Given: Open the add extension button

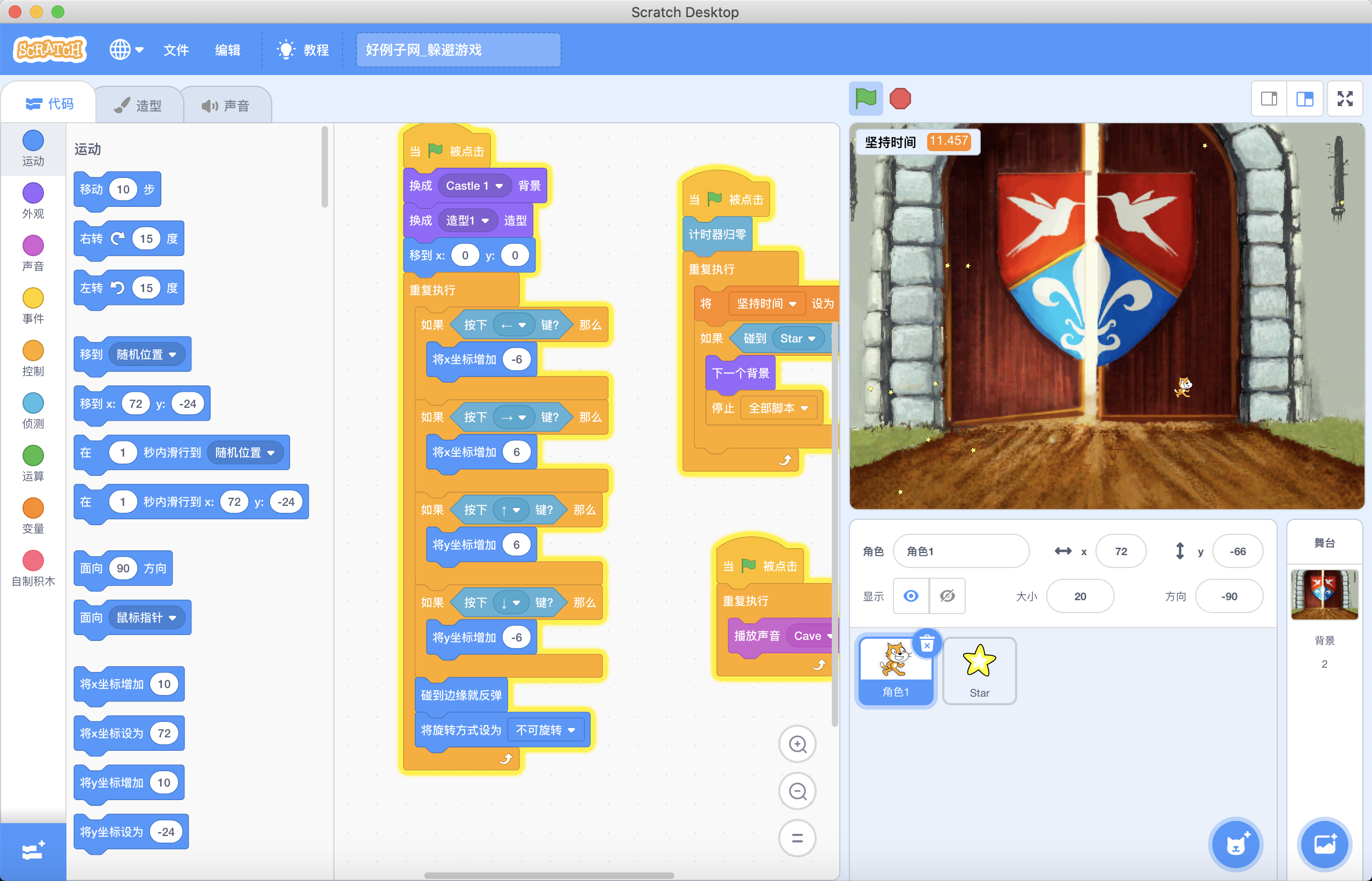Looking at the screenshot, I should pos(33,851).
